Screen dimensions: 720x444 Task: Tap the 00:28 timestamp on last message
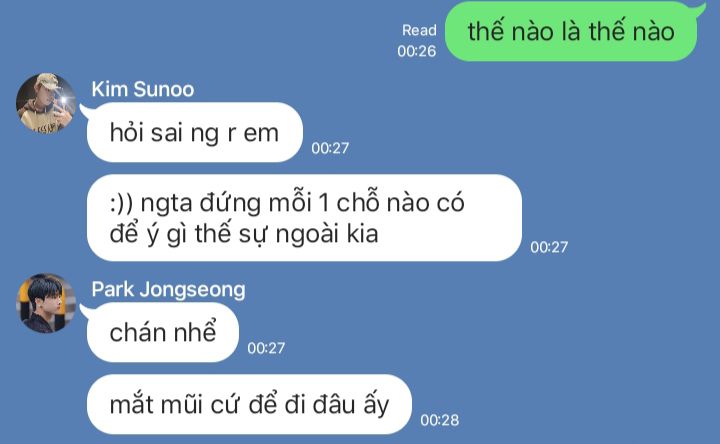pyautogui.click(x=439, y=420)
